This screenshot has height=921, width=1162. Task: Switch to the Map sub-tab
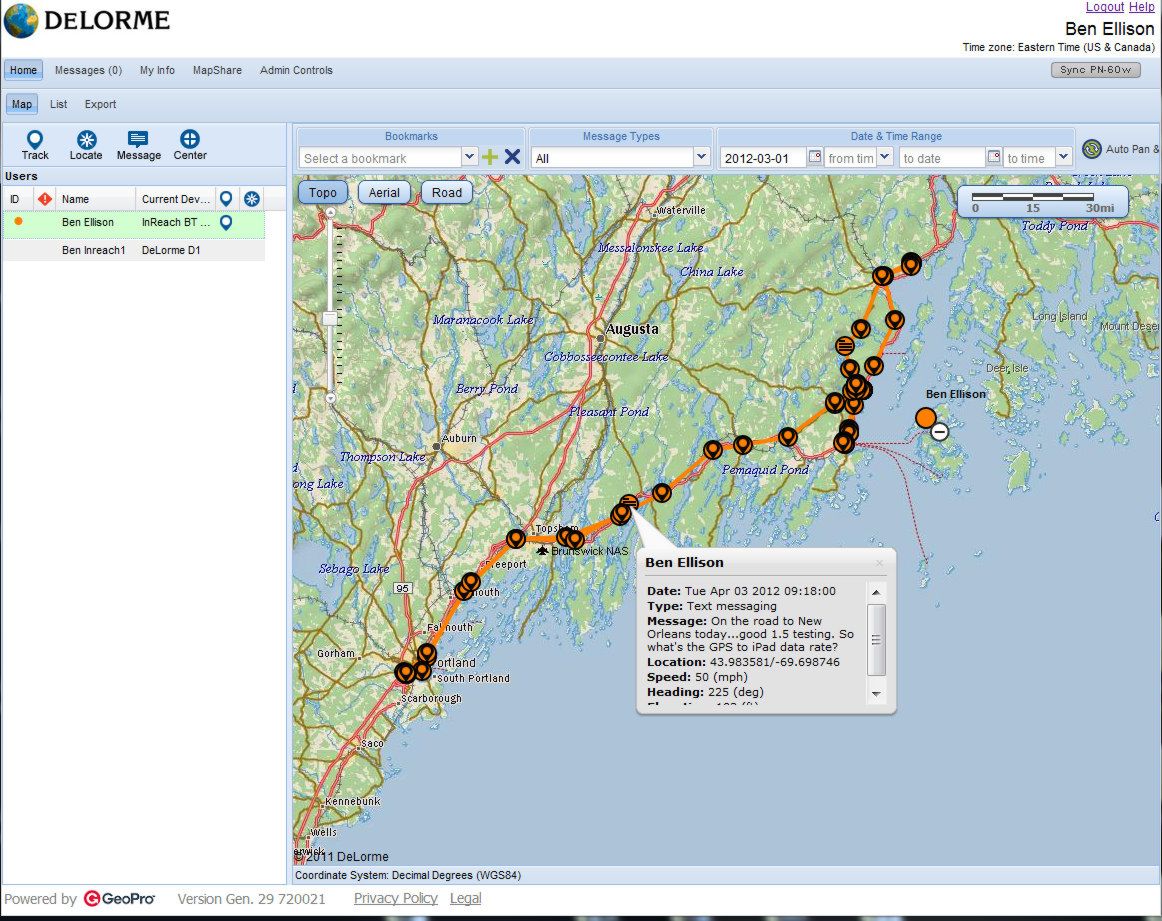(x=21, y=104)
